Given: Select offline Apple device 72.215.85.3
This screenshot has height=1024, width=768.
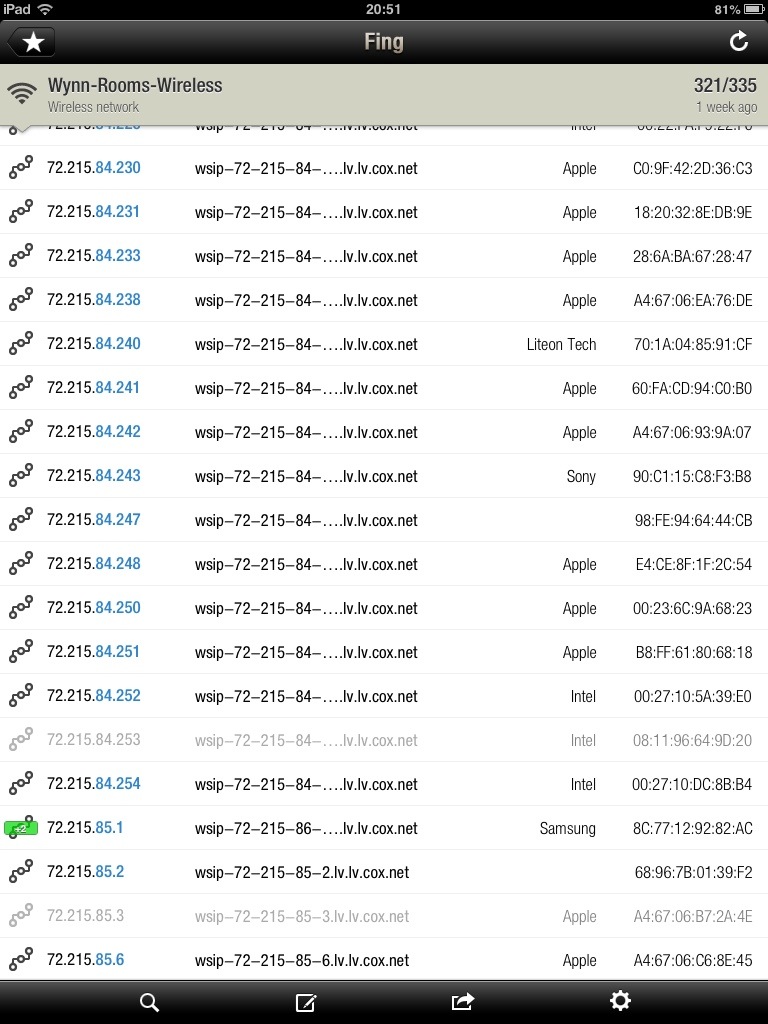Looking at the screenshot, I should pyautogui.click(x=384, y=916).
